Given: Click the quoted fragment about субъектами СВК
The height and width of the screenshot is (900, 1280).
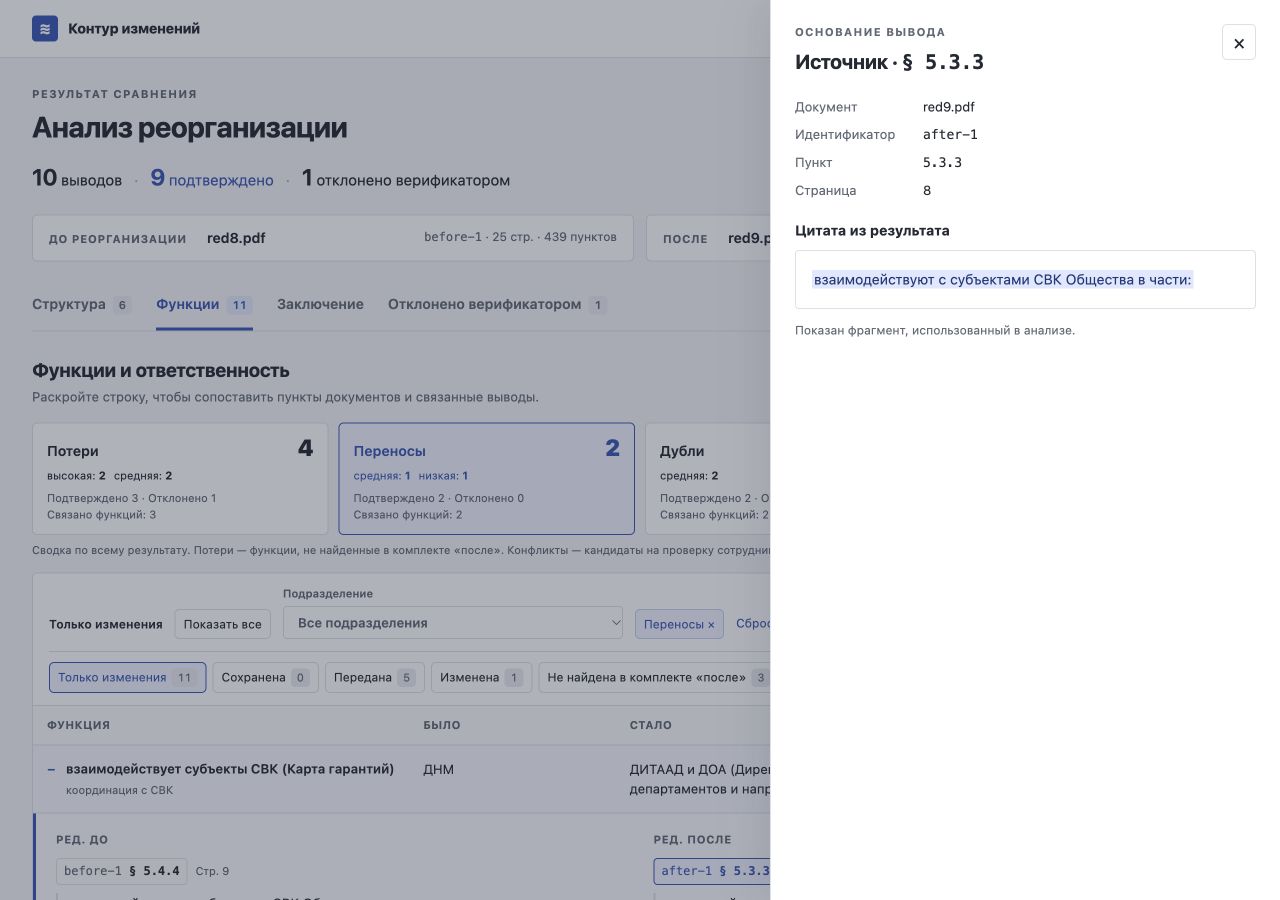Looking at the screenshot, I should (x=1003, y=280).
